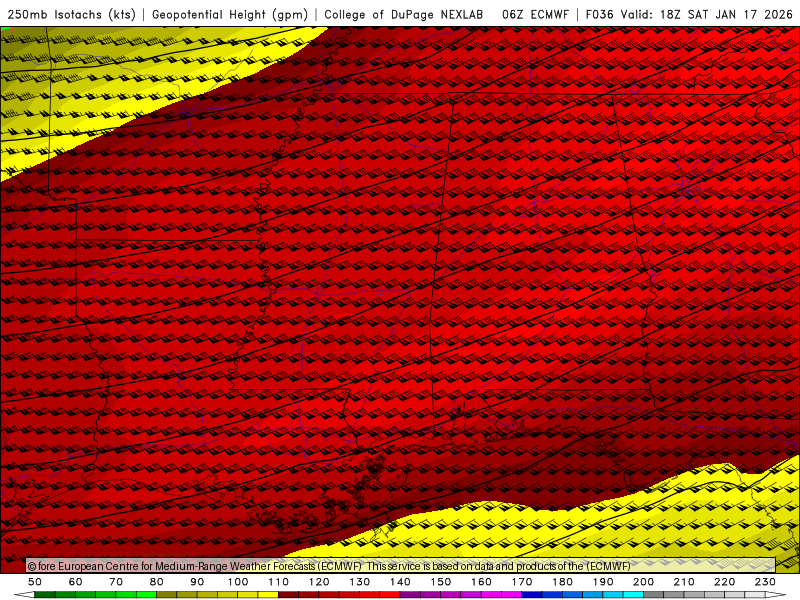800x600 pixels.
Task: Pick the bright red swatch ending at 140
Action: (x=390, y=595)
